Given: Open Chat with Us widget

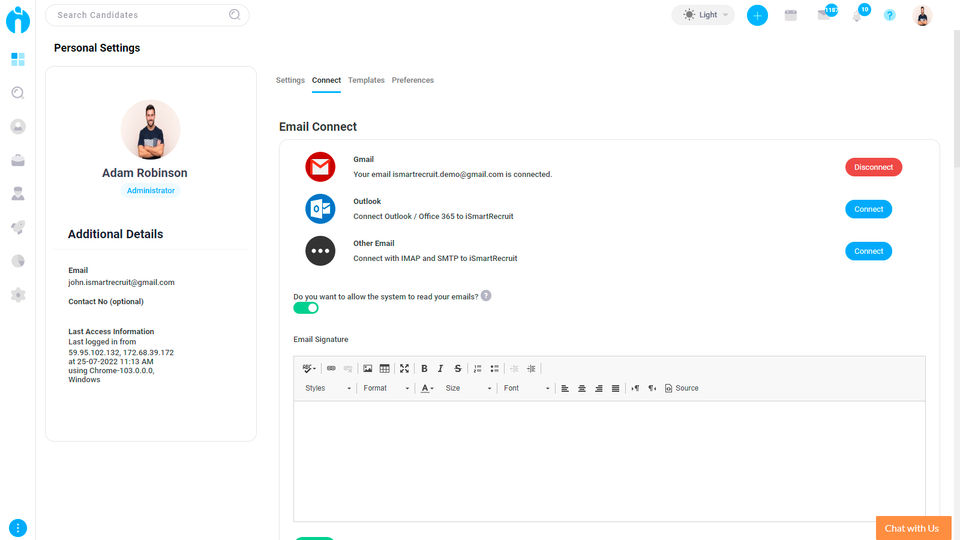Looking at the screenshot, I should click(x=913, y=528).
